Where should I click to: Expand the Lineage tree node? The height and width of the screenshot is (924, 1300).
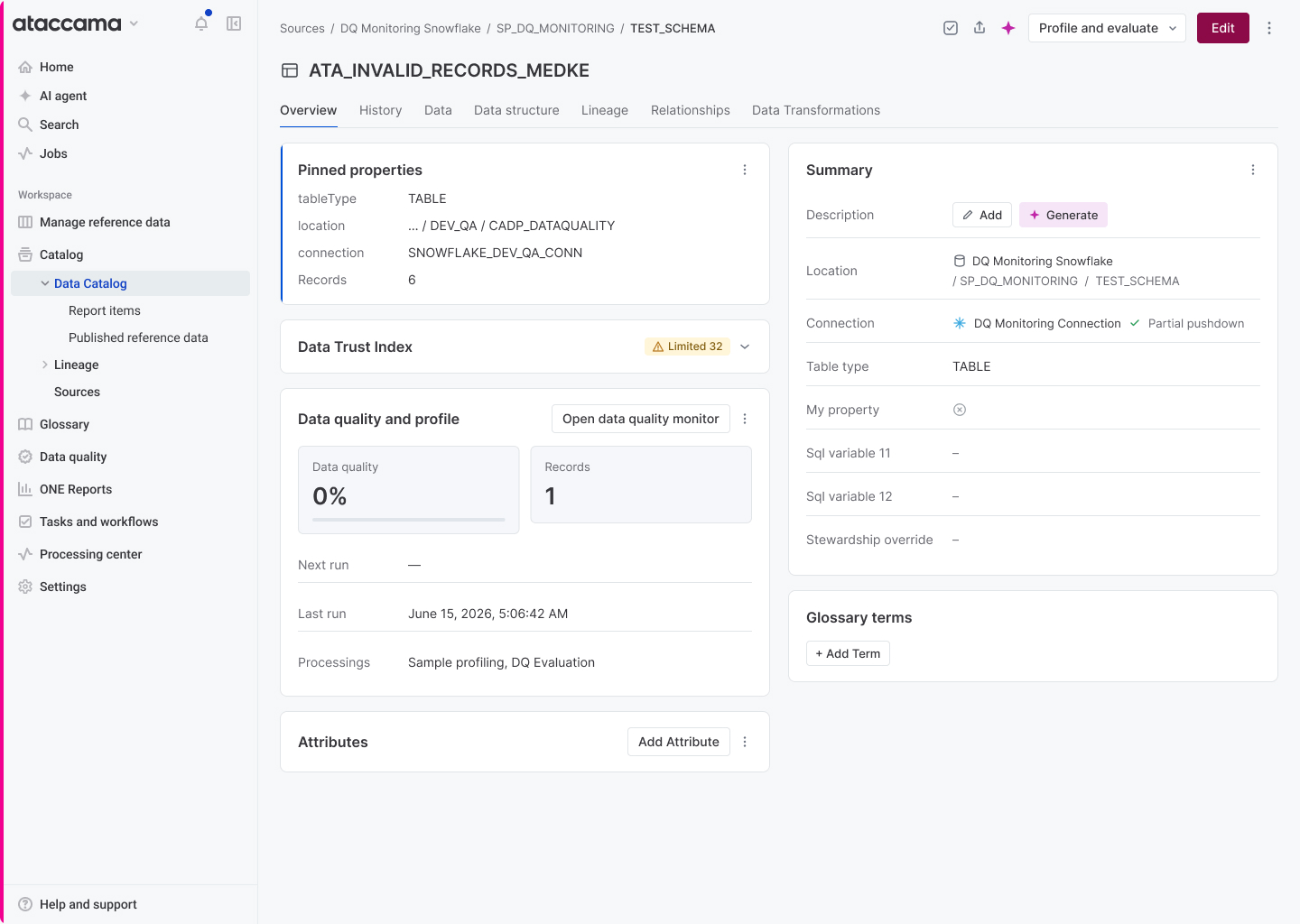point(45,365)
